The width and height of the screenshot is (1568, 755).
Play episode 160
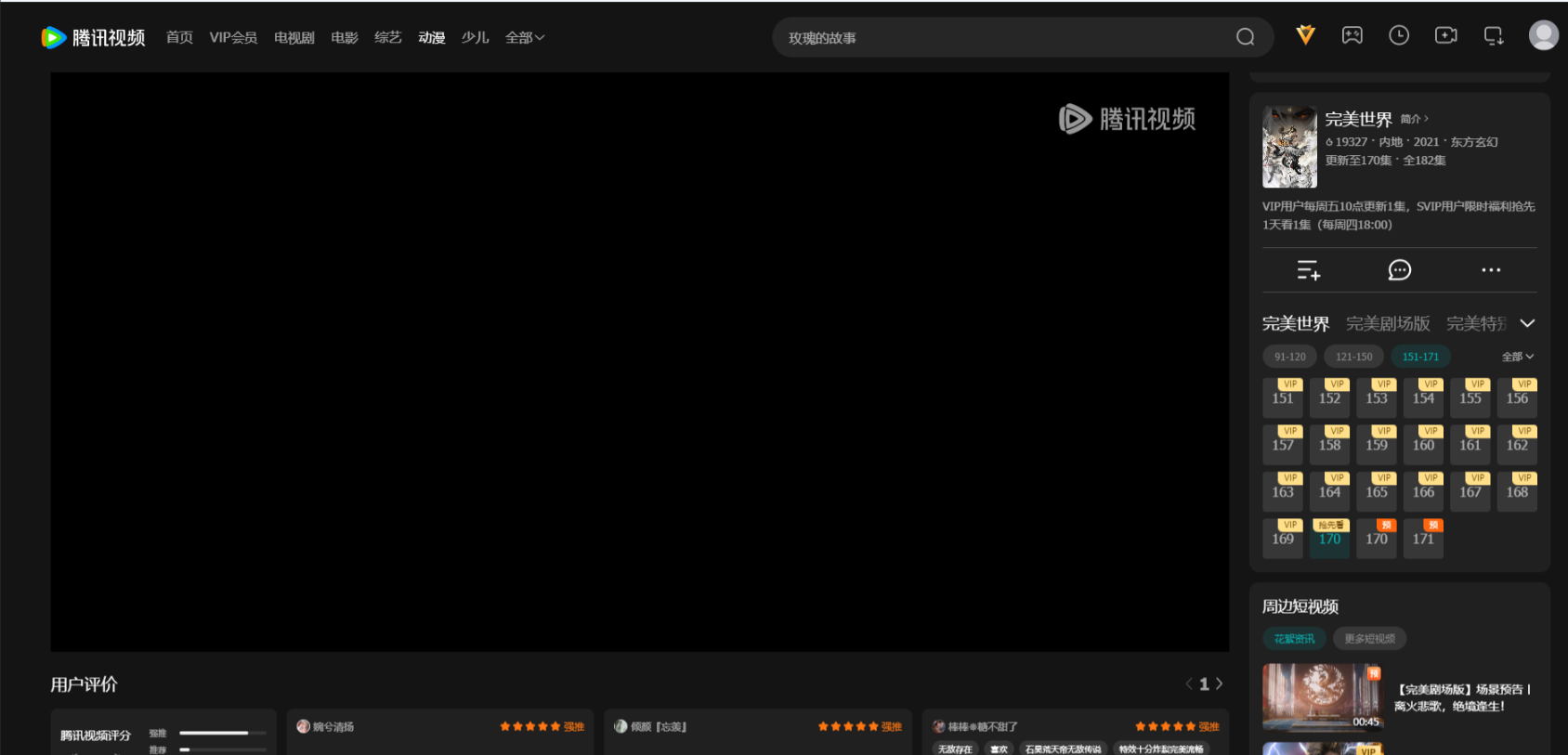[x=1423, y=445]
